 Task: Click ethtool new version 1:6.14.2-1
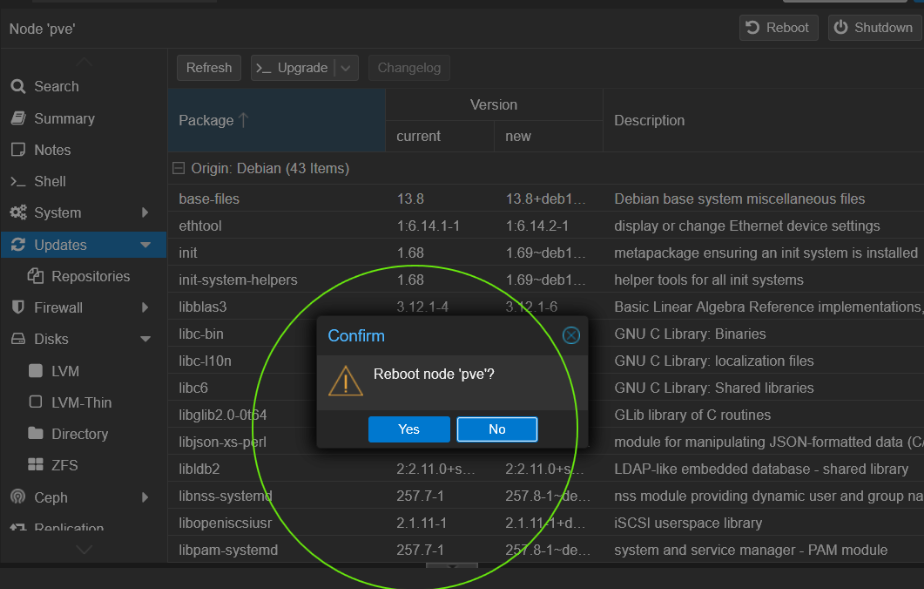[x=537, y=226]
